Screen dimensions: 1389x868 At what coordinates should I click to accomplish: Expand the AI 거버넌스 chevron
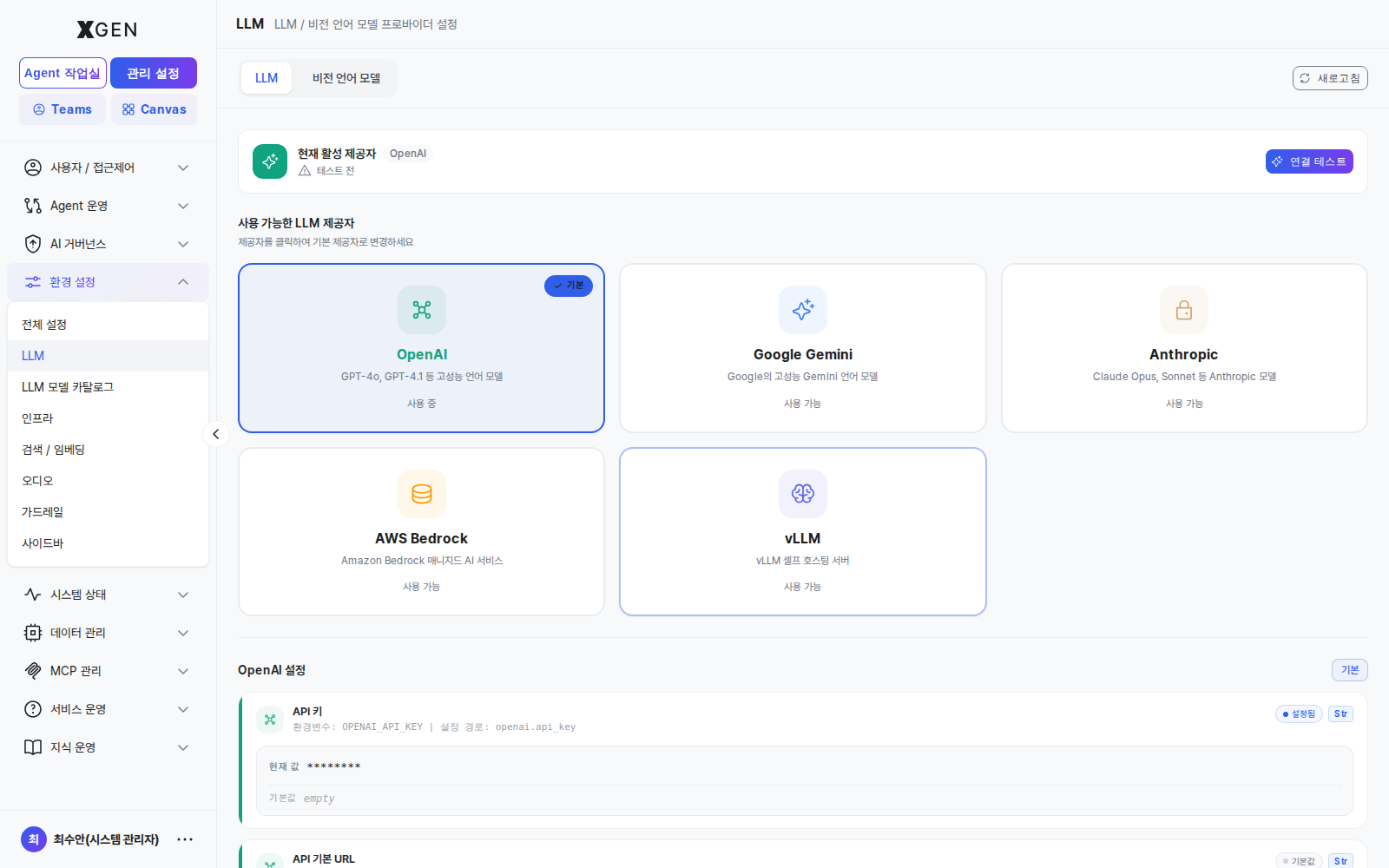coord(183,244)
